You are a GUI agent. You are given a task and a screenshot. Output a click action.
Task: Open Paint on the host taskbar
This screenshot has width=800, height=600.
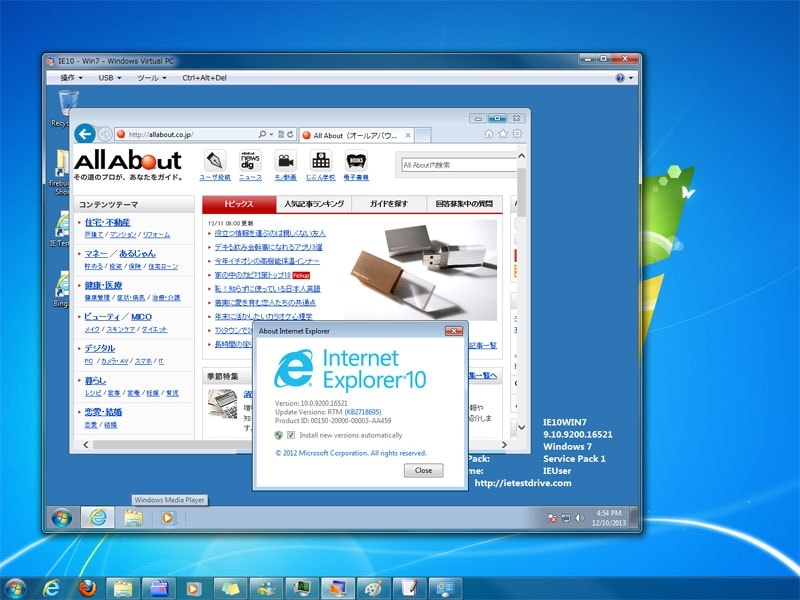[373, 589]
